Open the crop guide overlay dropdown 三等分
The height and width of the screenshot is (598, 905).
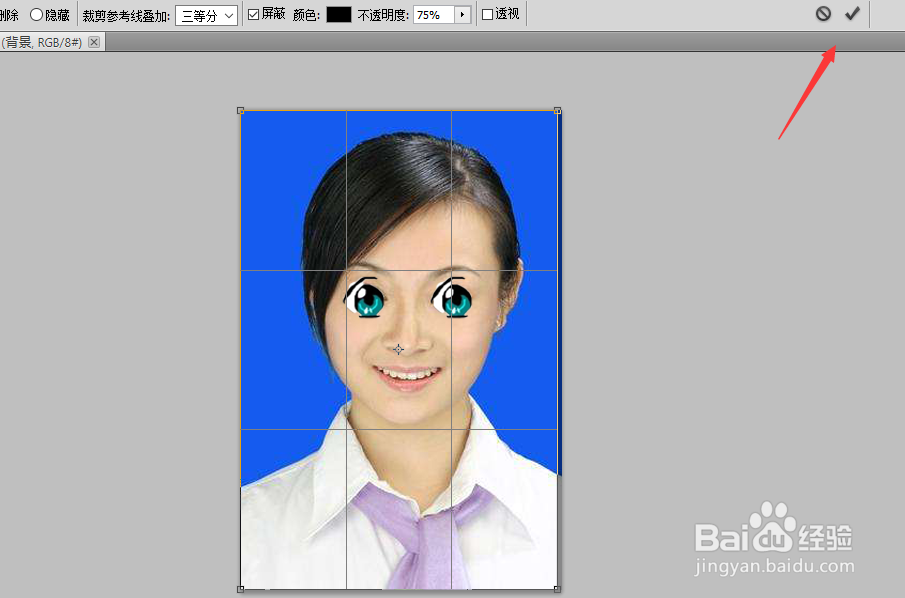pos(207,16)
